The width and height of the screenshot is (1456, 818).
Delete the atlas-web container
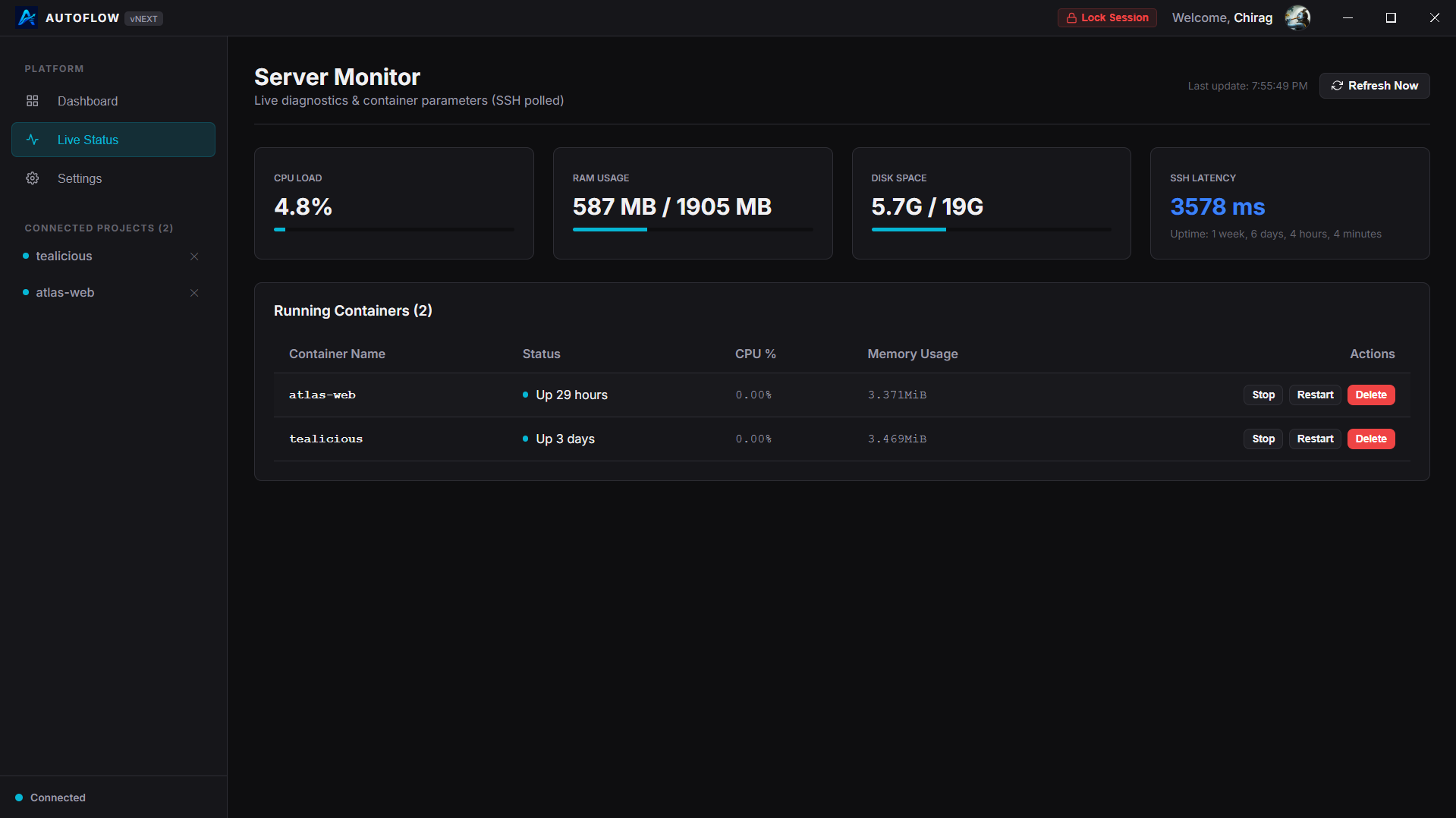point(1370,395)
